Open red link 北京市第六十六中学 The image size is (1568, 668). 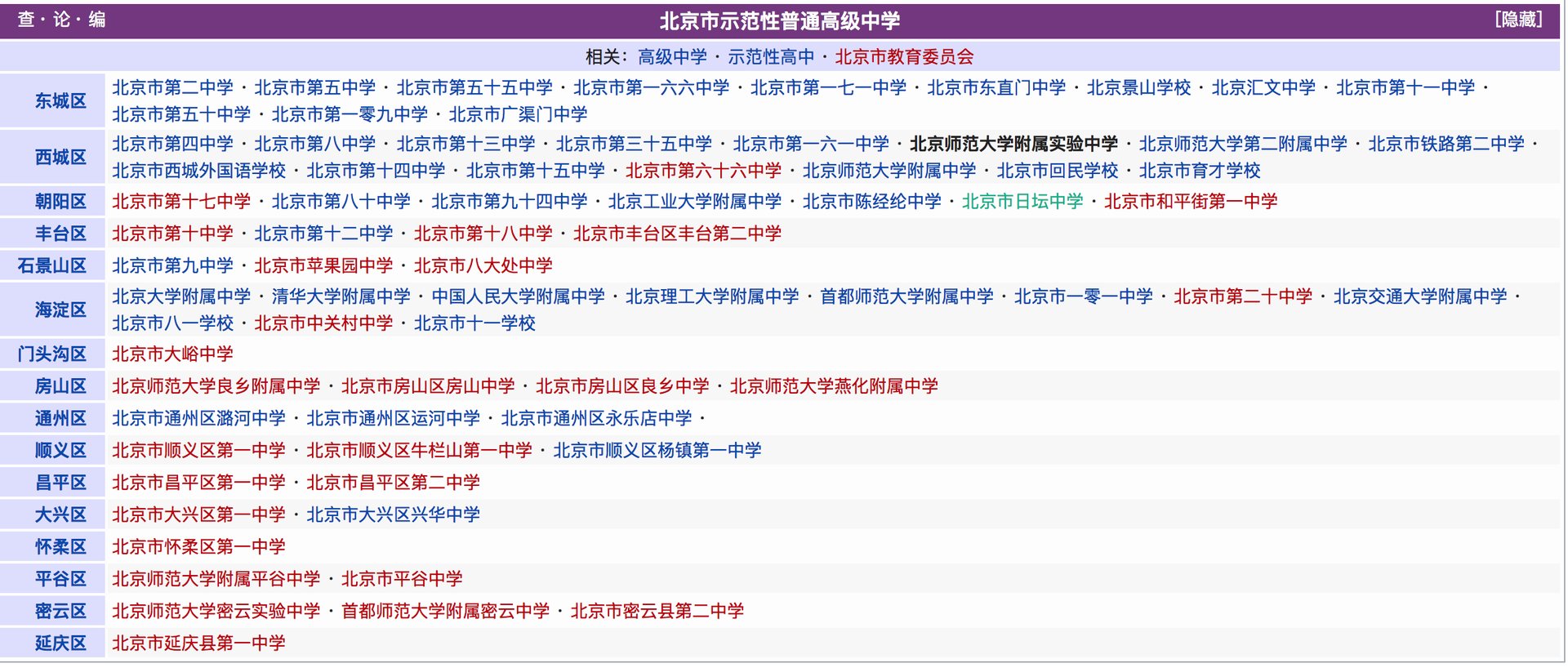pos(703,171)
